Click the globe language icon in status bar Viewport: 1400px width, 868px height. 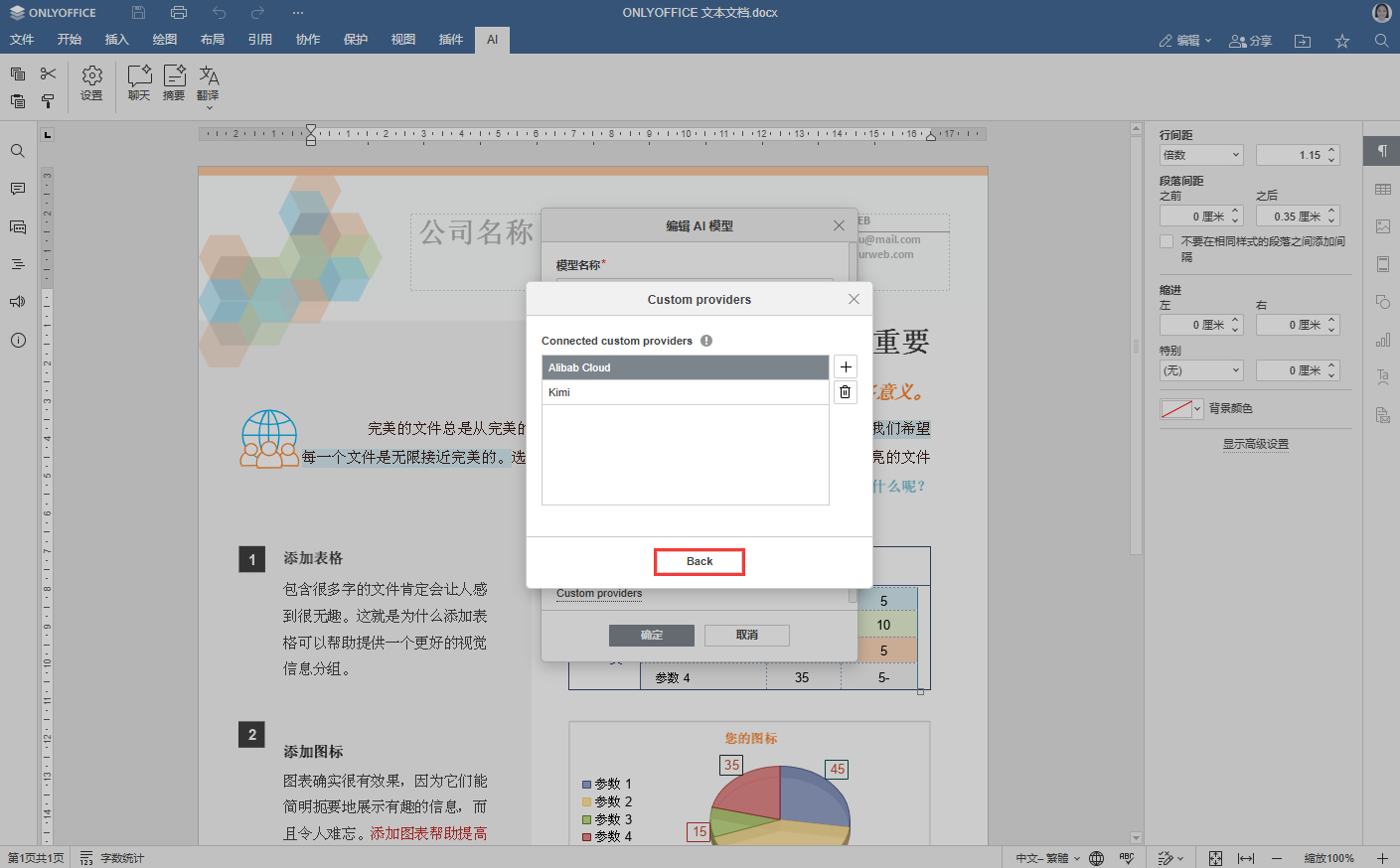coord(1096,858)
